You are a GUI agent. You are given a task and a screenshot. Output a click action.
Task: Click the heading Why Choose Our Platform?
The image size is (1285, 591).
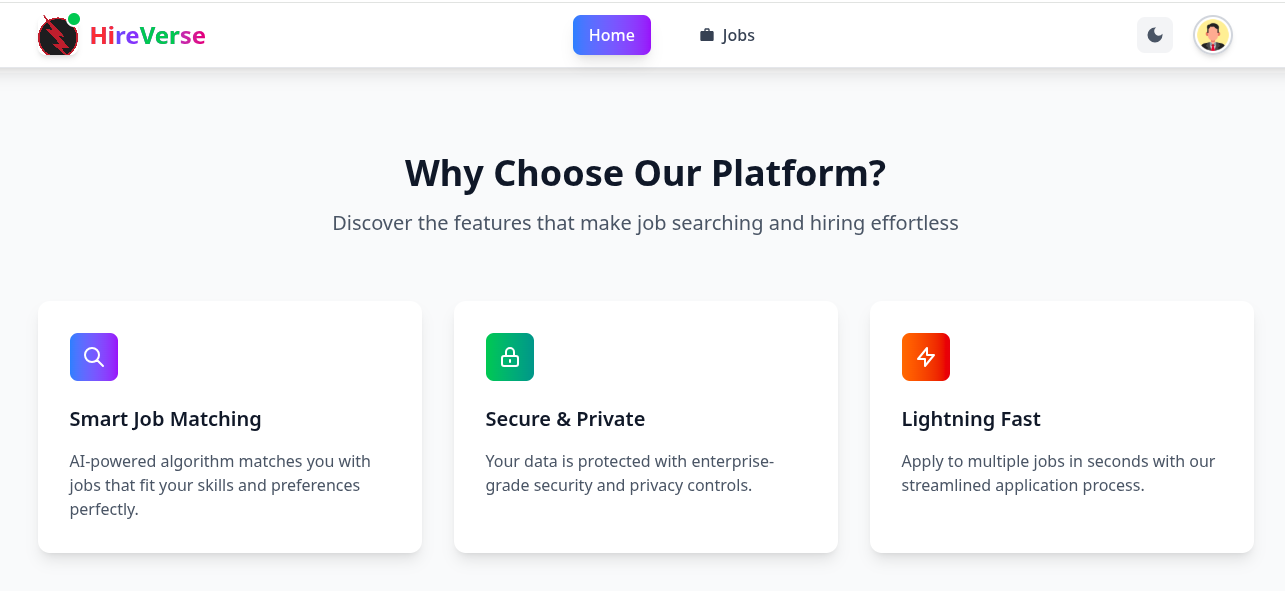click(643, 173)
